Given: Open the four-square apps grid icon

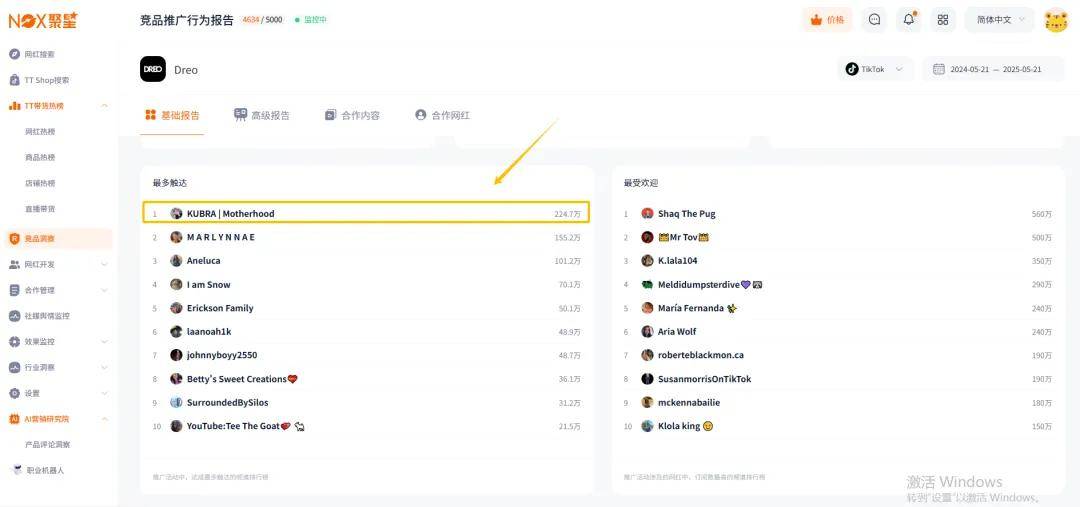Looking at the screenshot, I should pos(942,20).
